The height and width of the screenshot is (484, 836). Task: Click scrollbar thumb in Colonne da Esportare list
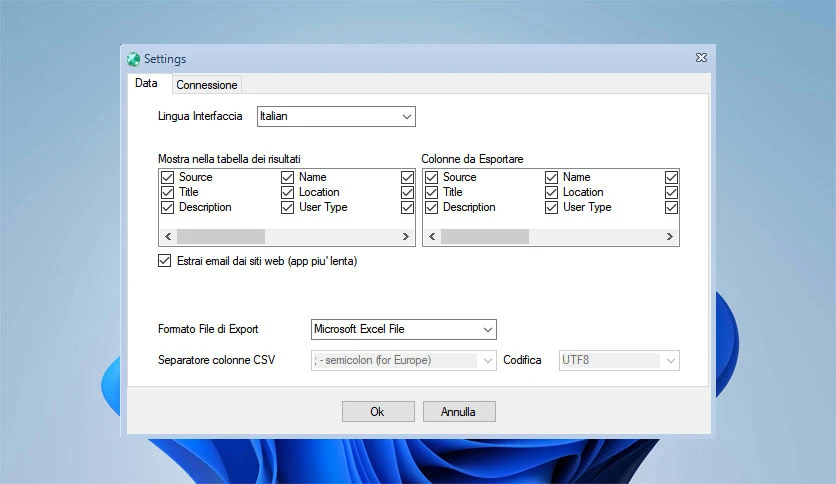(485, 236)
